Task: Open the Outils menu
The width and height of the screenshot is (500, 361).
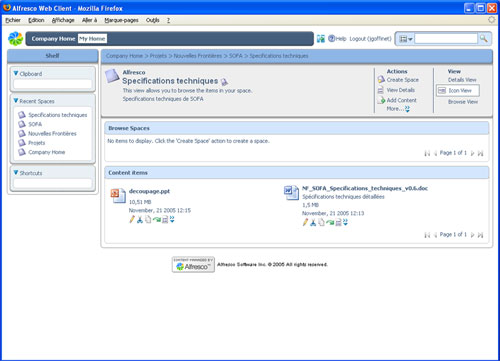Action: tap(152, 20)
